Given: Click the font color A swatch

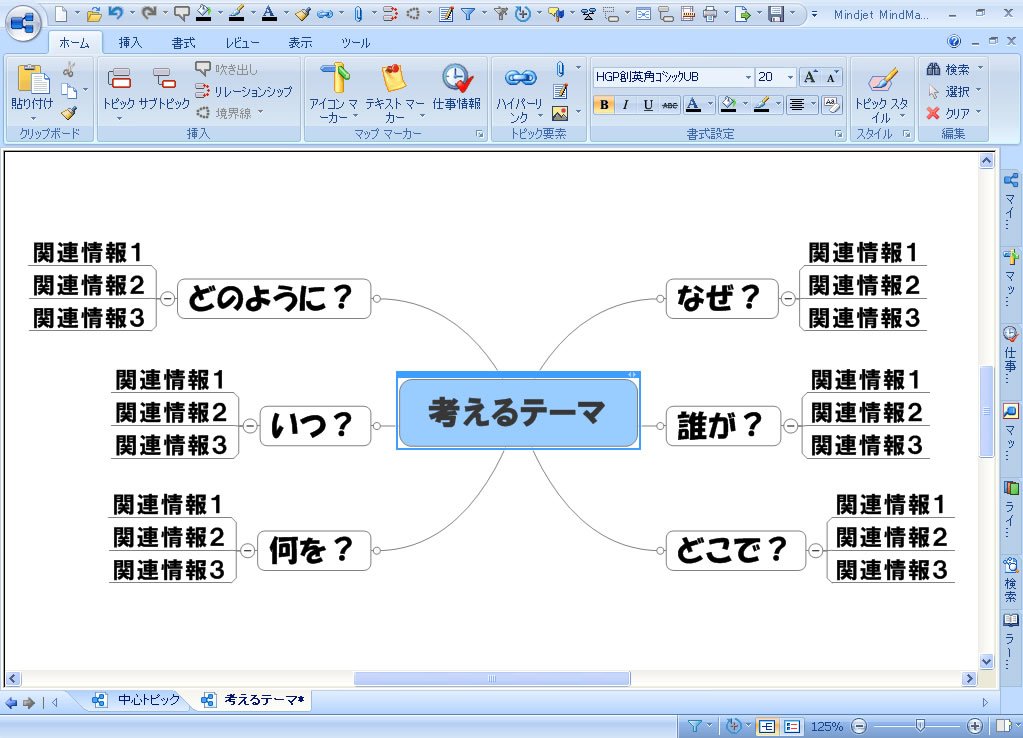Looking at the screenshot, I should [x=694, y=104].
